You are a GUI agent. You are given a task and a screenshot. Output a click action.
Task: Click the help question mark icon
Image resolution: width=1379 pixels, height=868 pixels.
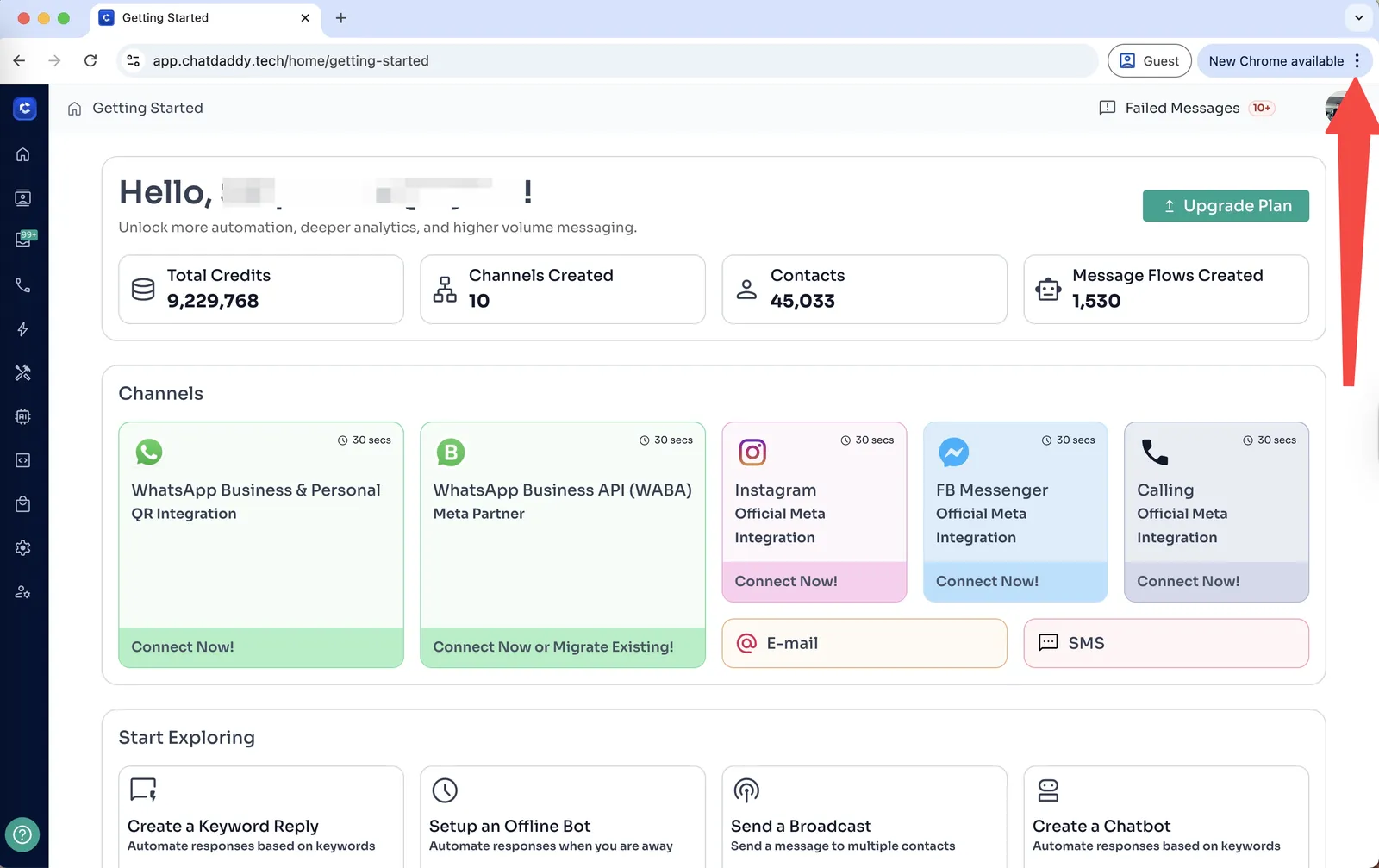22,834
